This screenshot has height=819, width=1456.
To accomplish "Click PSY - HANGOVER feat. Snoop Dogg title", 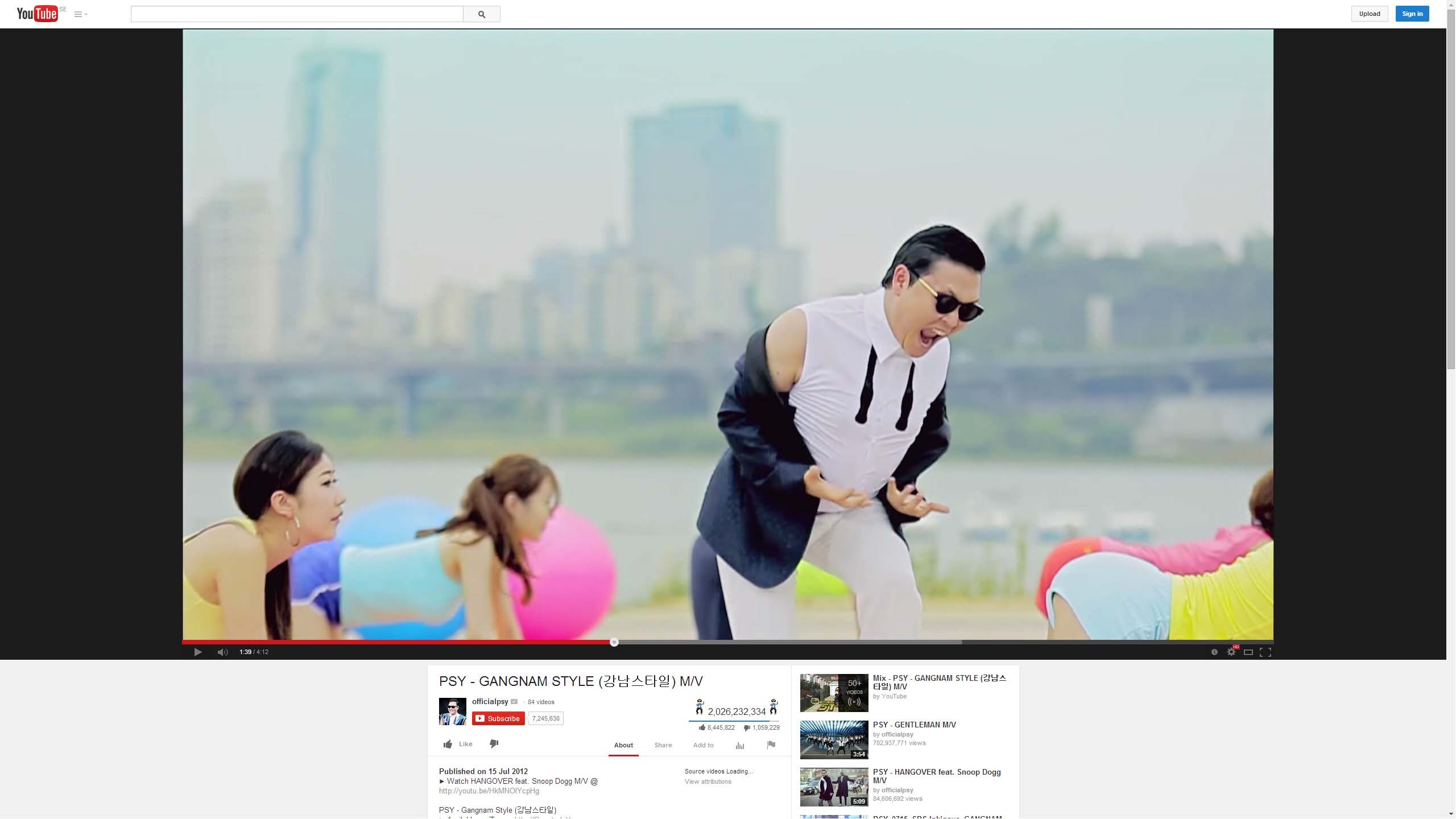I will click(x=937, y=776).
